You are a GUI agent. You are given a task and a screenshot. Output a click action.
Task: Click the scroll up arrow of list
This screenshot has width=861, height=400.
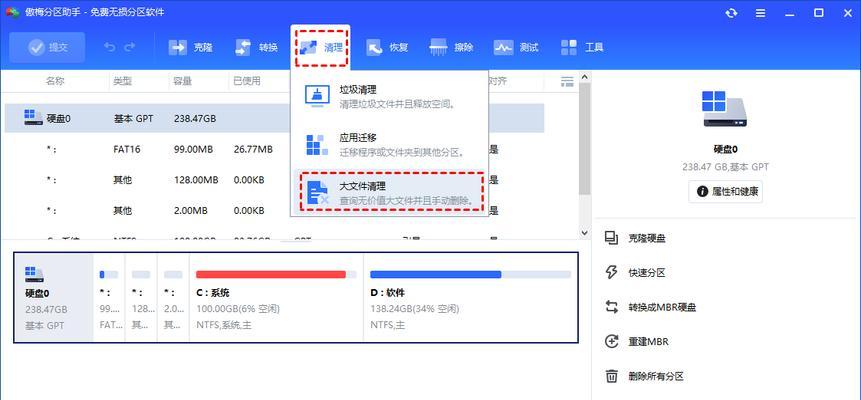585,77
